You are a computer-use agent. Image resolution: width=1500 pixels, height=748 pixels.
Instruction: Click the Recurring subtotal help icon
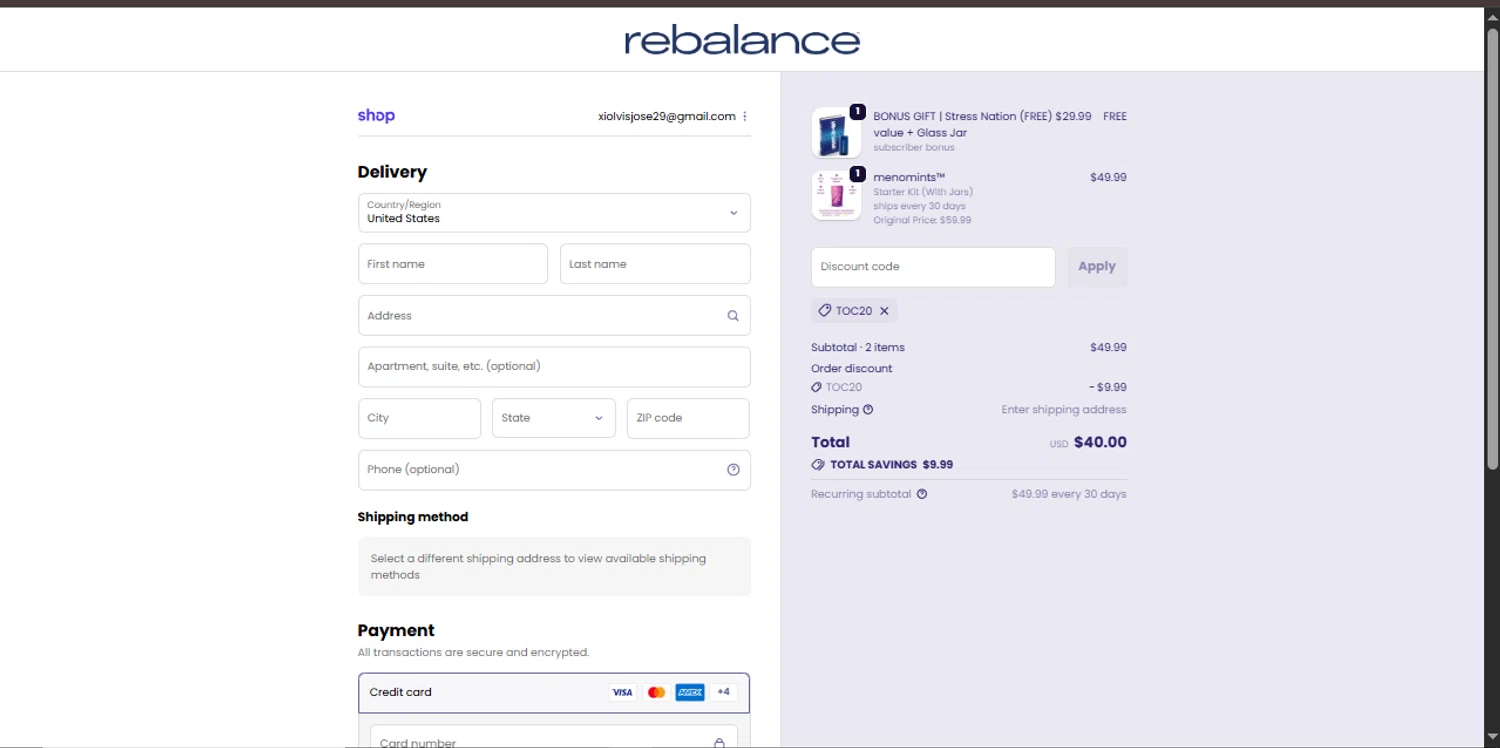pos(922,494)
